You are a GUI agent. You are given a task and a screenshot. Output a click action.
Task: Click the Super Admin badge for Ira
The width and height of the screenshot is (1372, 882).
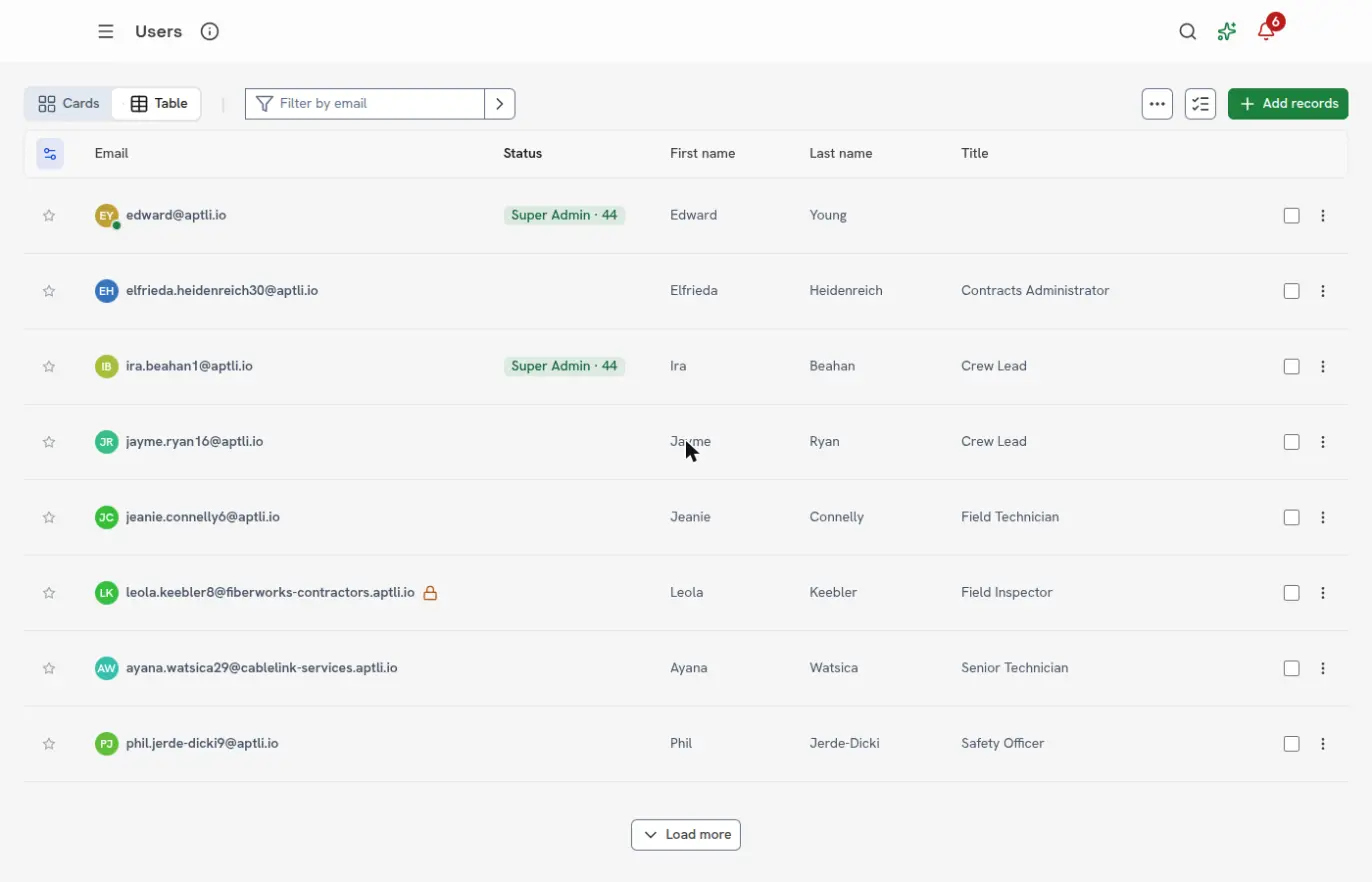564,366
